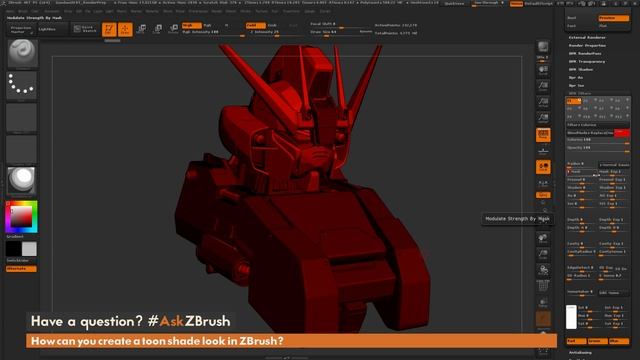
Task: Select the gray main color swatch
Action: pos(29,249)
